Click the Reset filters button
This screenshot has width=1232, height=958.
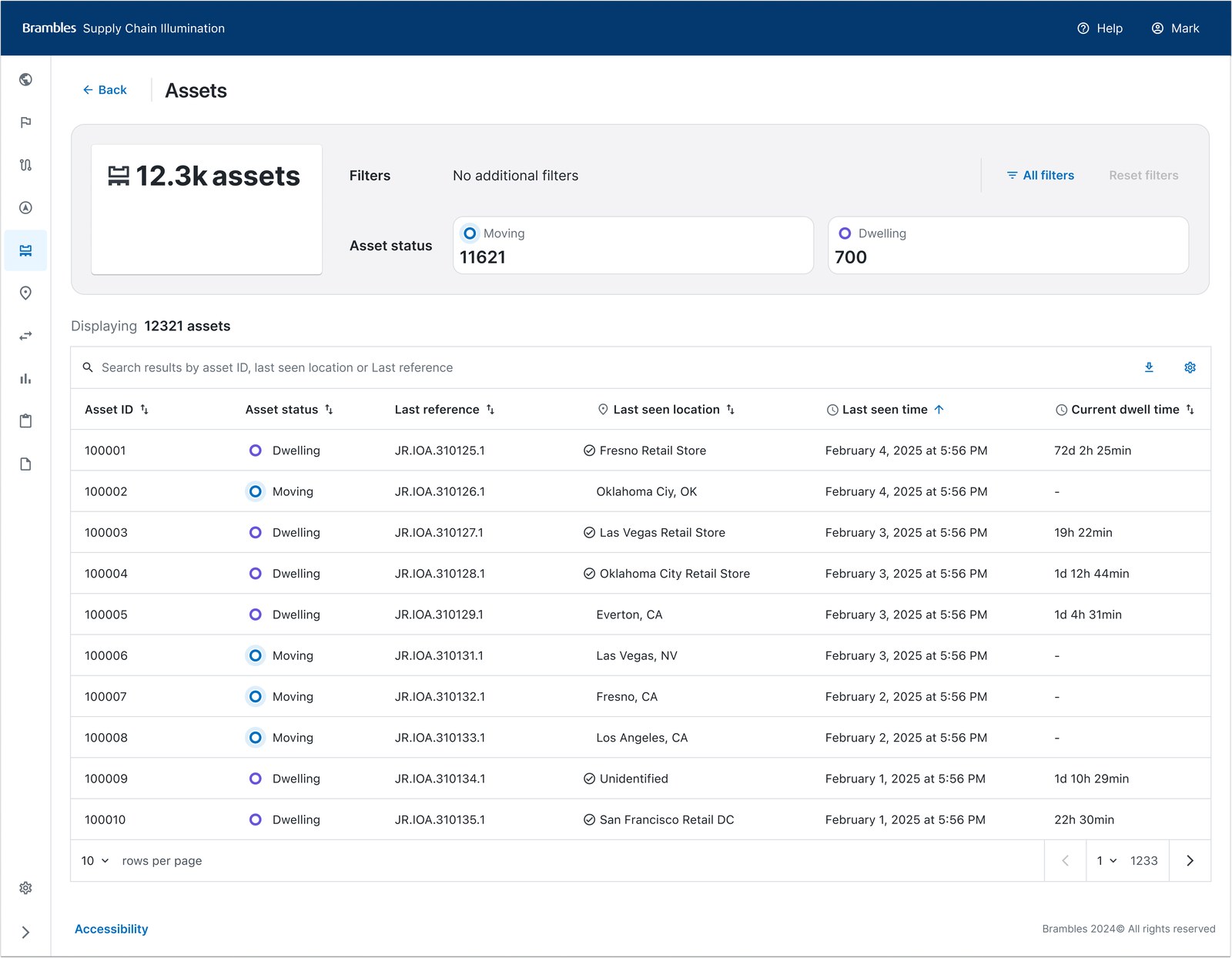(x=1143, y=176)
